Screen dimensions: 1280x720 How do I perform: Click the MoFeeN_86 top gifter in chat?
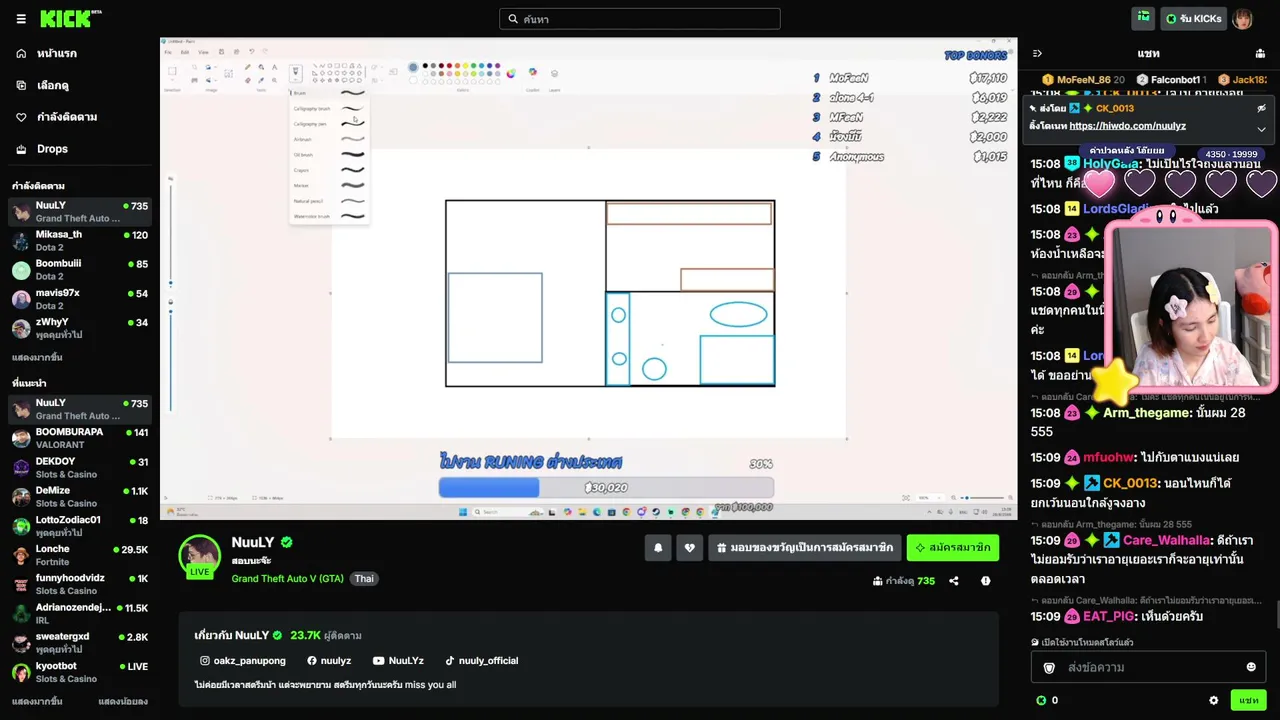point(1084,79)
